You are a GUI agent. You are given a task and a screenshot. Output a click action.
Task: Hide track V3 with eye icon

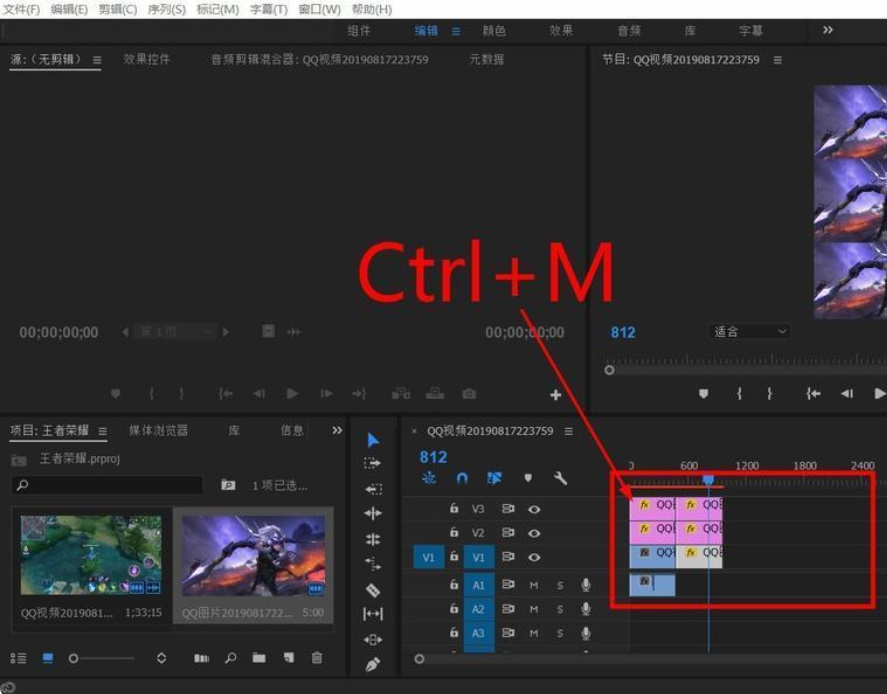pyautogui.click(x=534, y=509)
